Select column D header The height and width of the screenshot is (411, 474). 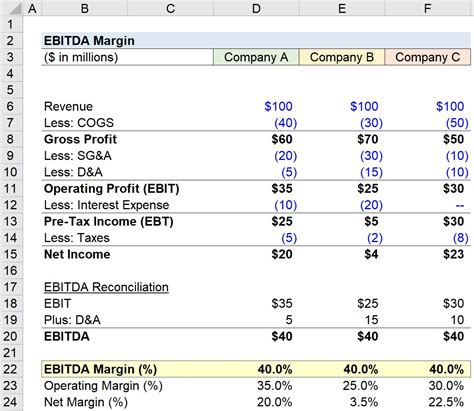click(x=256, y=8)
